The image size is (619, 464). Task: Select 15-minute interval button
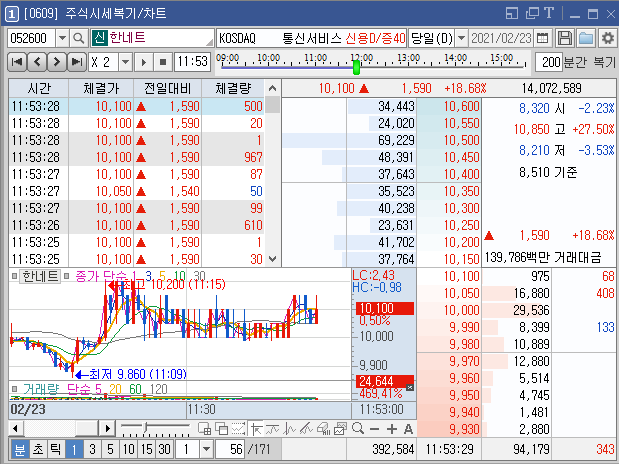point(147,449)
